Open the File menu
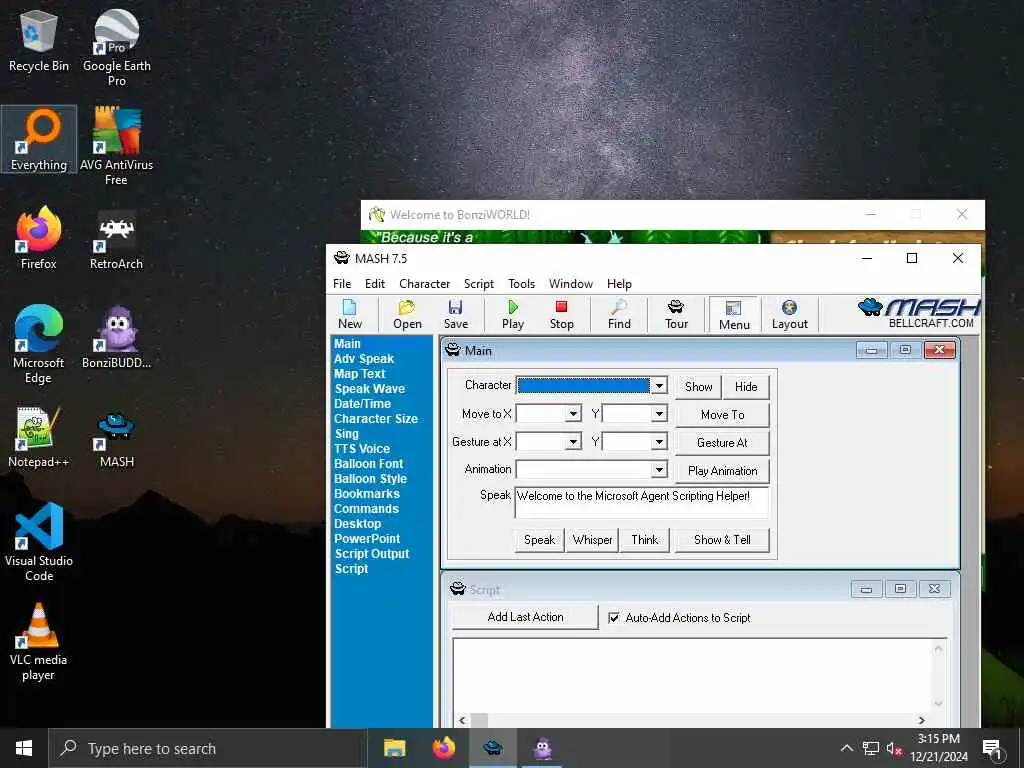The image size is (1024, 768). tap(342, 283)
